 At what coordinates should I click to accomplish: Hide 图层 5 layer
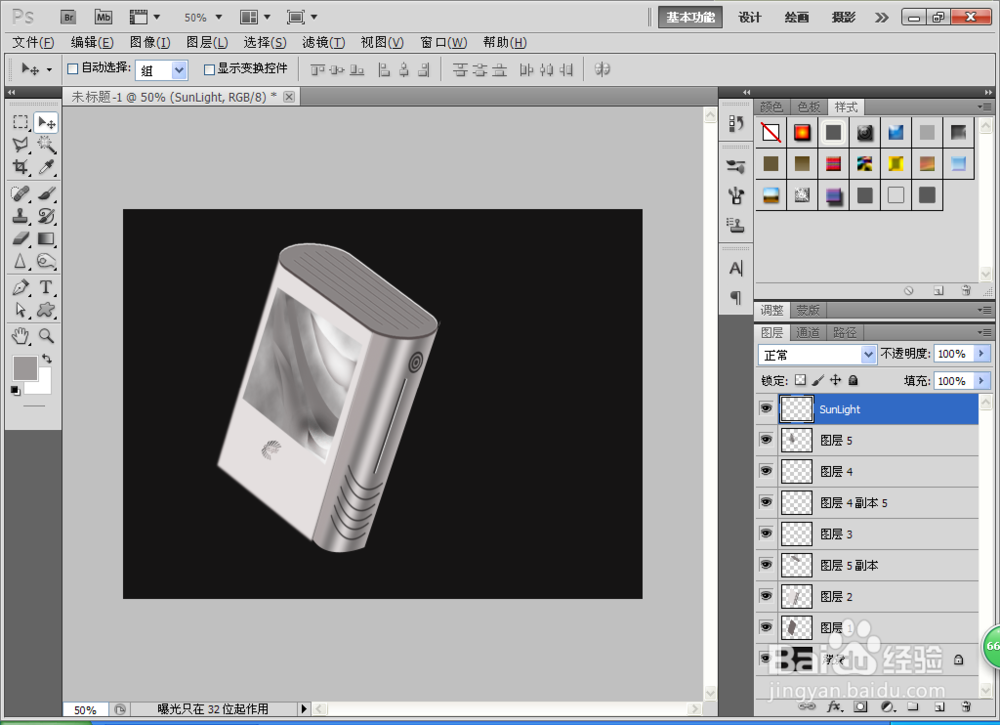pos(766,440)
